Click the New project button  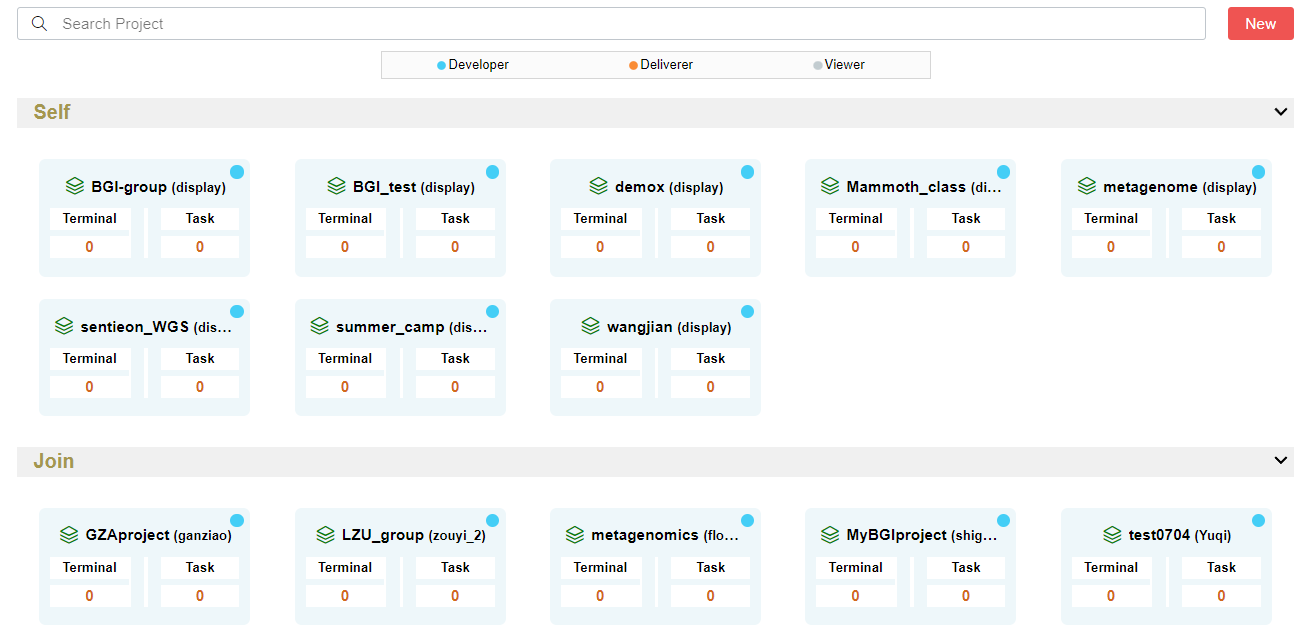pos(1260,24)
